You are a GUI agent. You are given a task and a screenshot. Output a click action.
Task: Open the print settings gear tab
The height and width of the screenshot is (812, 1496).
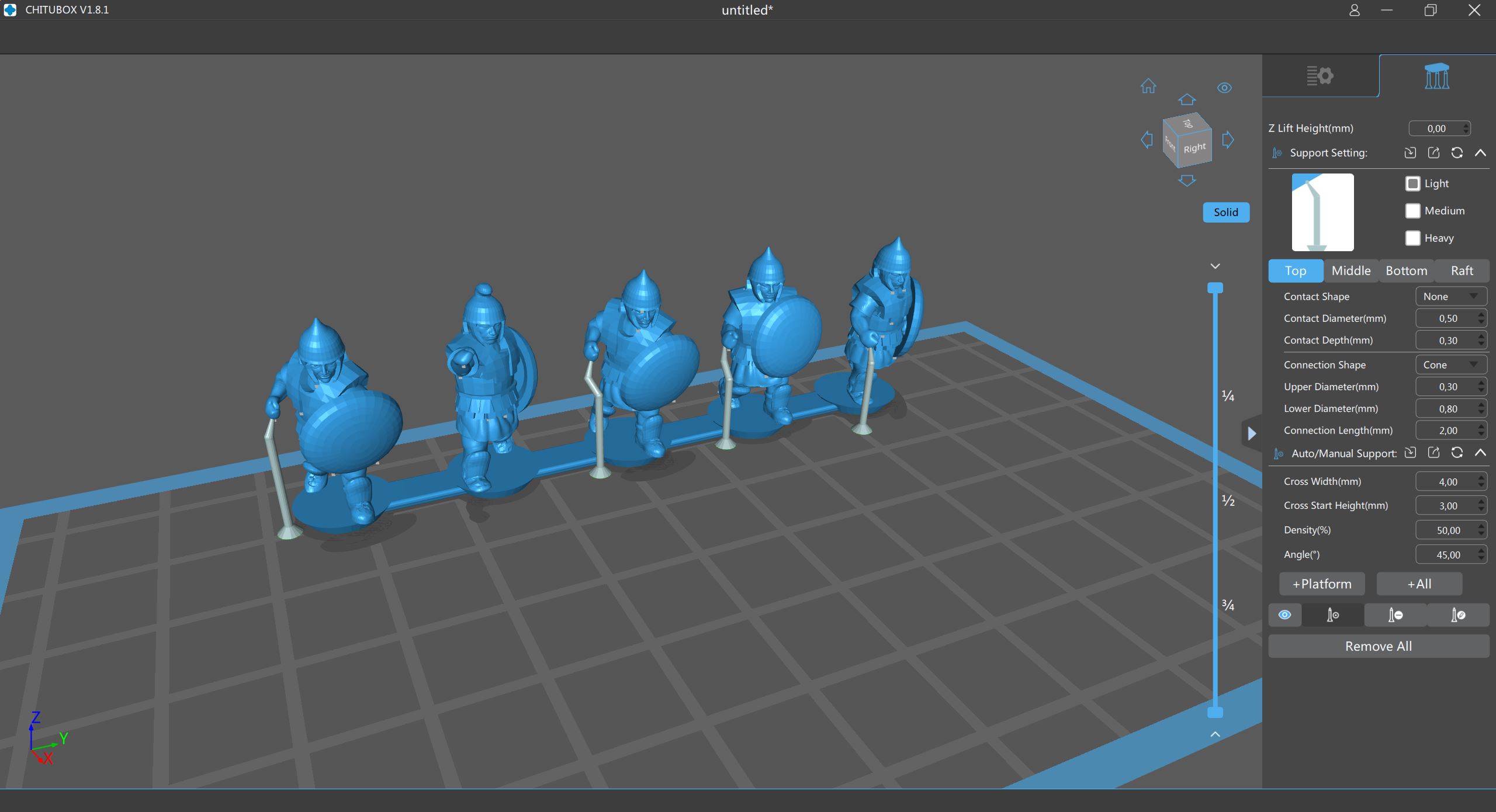tap(1320, 76)
